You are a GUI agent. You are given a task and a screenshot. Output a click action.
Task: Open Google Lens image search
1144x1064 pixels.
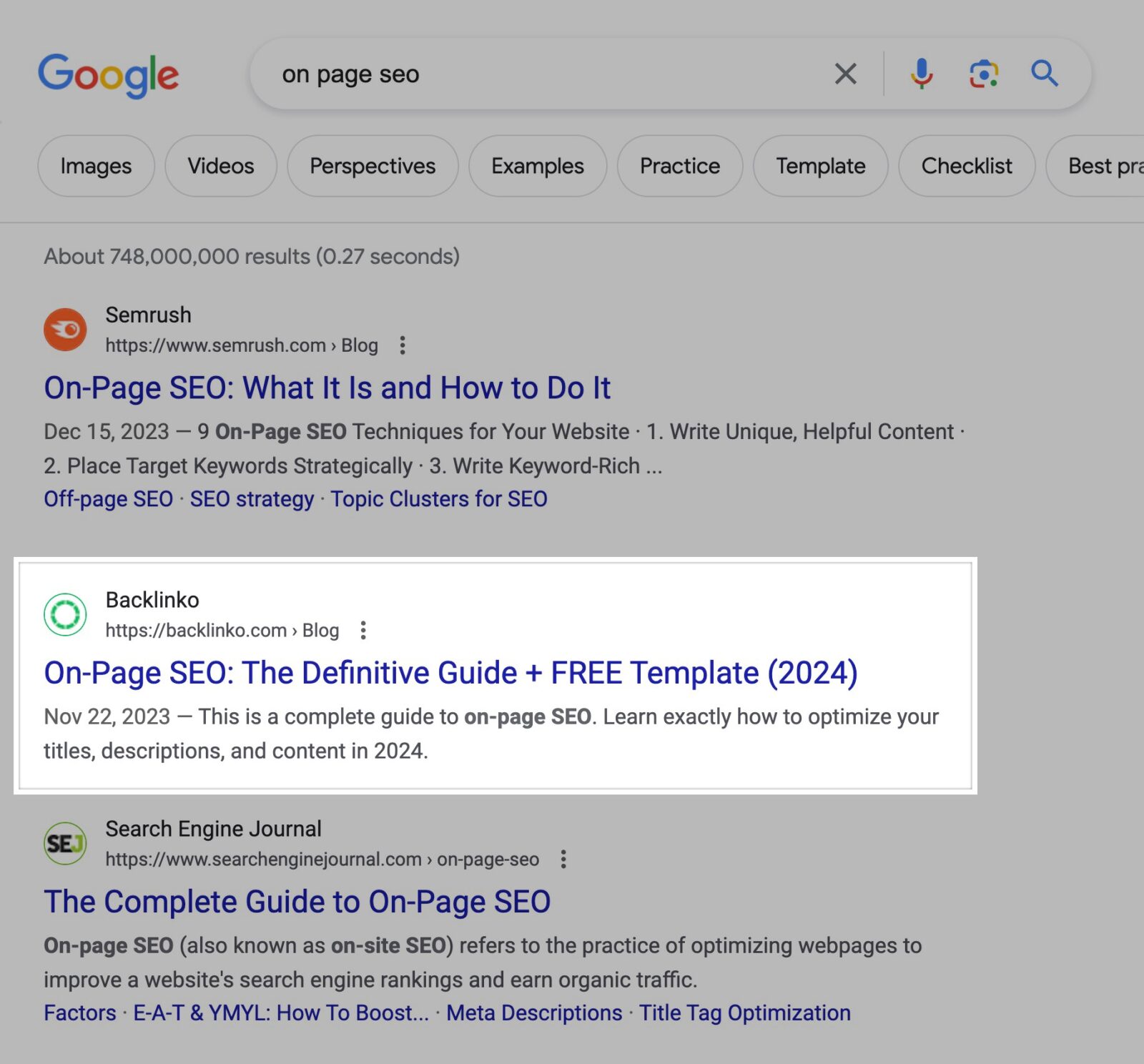pos(984,74)
